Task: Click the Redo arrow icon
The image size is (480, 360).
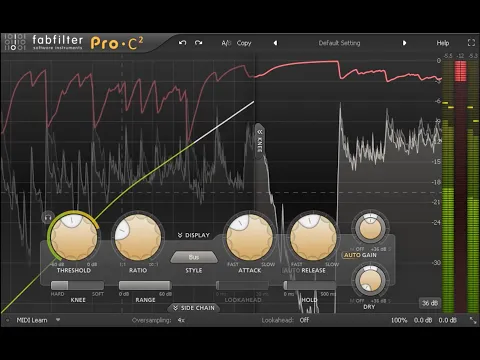Action: (x=199, y=43)
